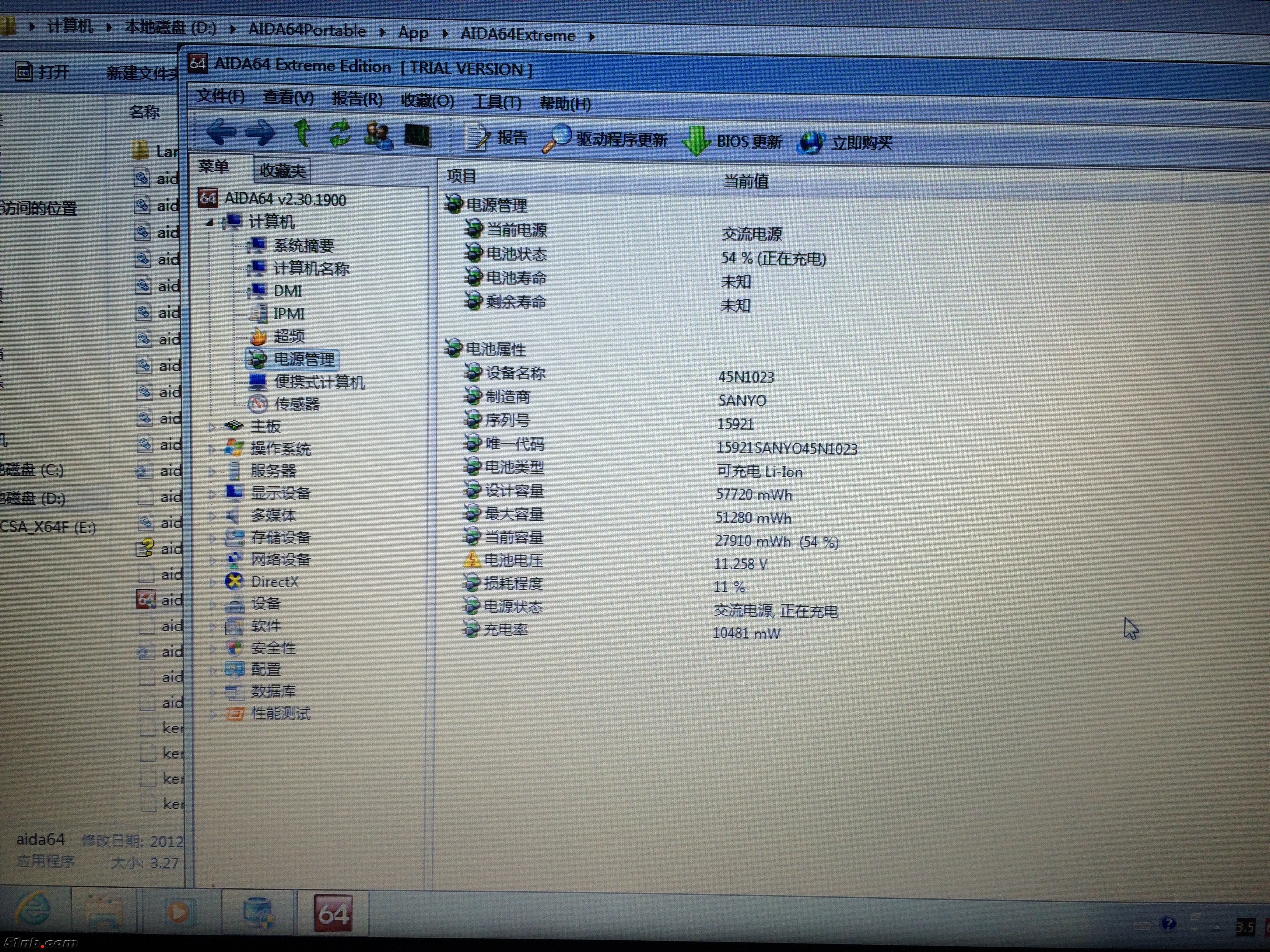This screenshot has width=1270, height=952.
Task: Click the green Refresh arrows icon
Action: pyautogui.click(x=340, y=134)
